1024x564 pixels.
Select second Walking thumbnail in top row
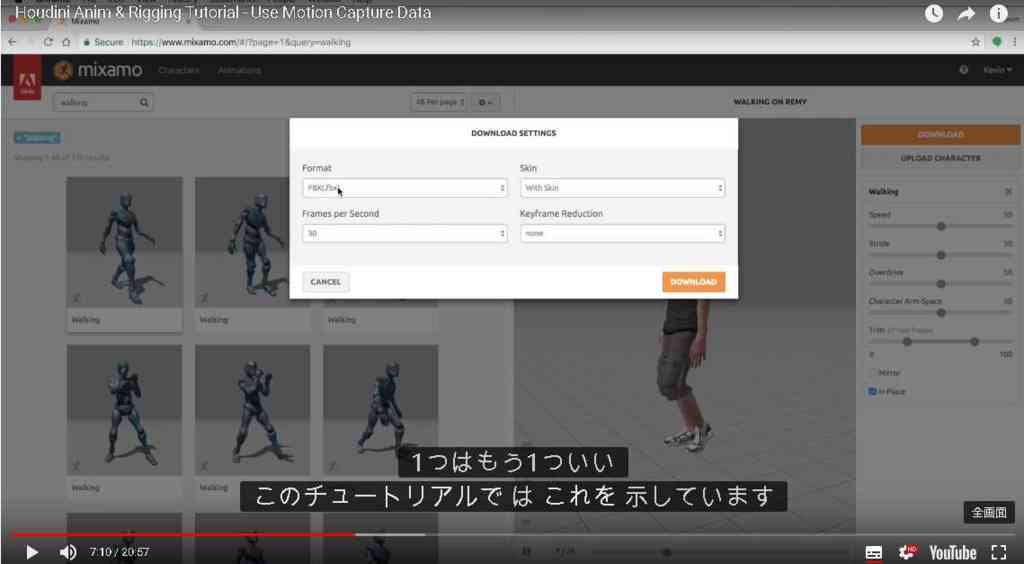pos(253,242)
